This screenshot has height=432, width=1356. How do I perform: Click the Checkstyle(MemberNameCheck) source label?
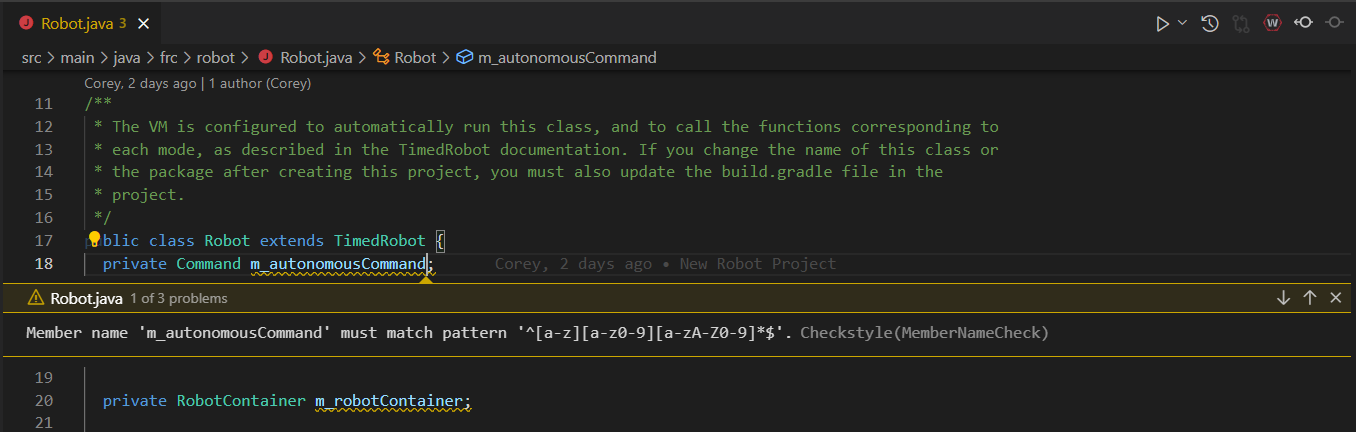[924, 332]
